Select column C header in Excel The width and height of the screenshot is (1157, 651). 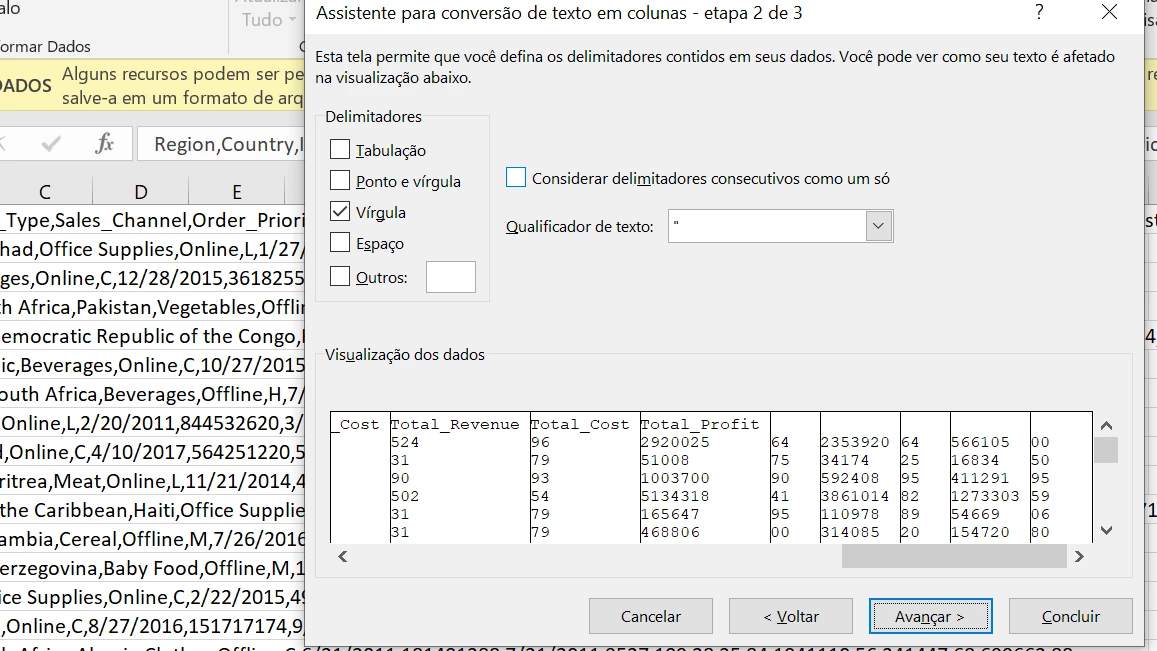(45, 192)
